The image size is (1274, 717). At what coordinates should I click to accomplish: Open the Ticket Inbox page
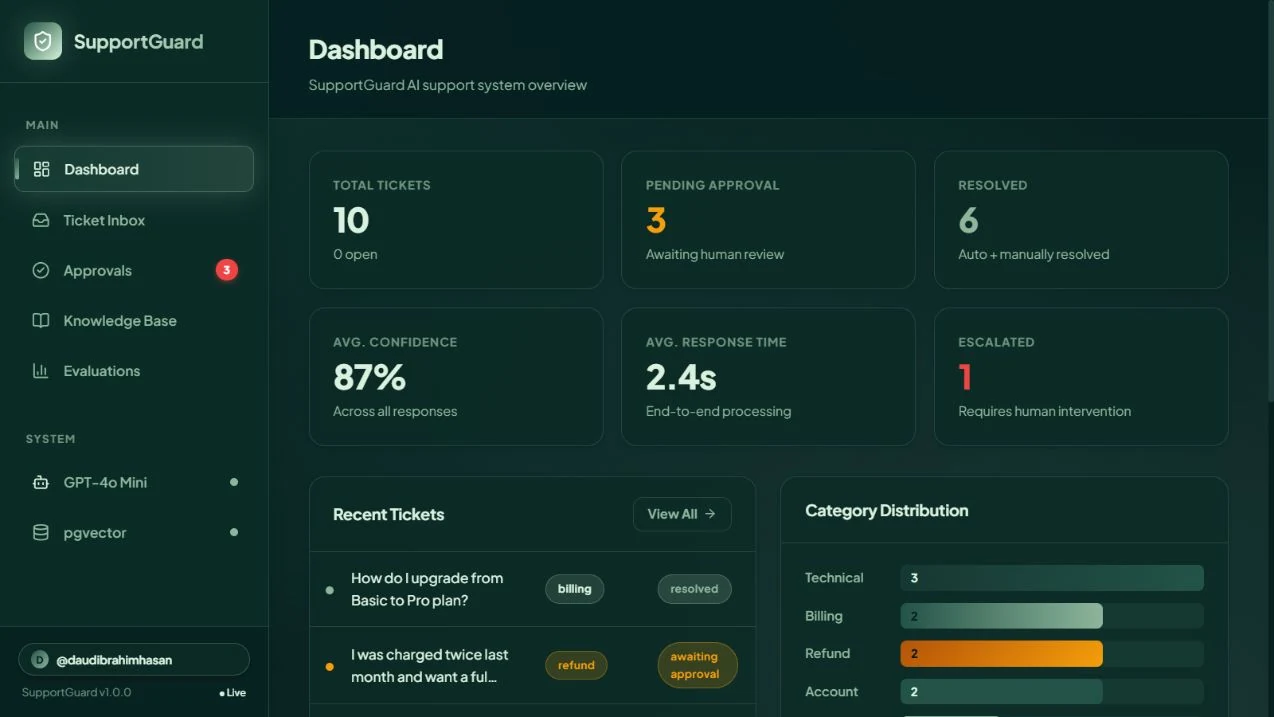point(134,220)
